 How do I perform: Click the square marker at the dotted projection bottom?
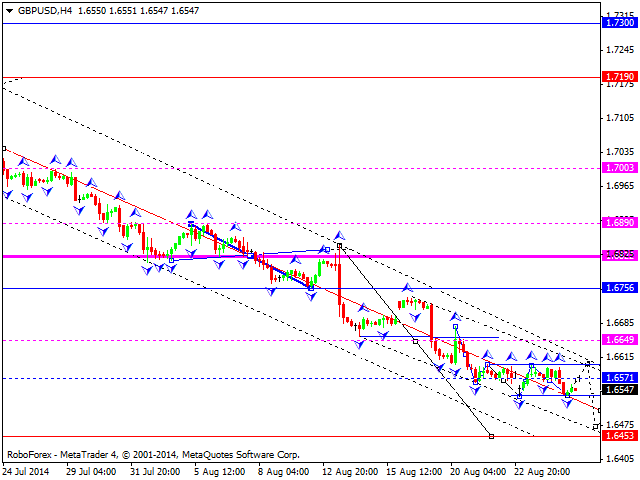coord(596,427)
